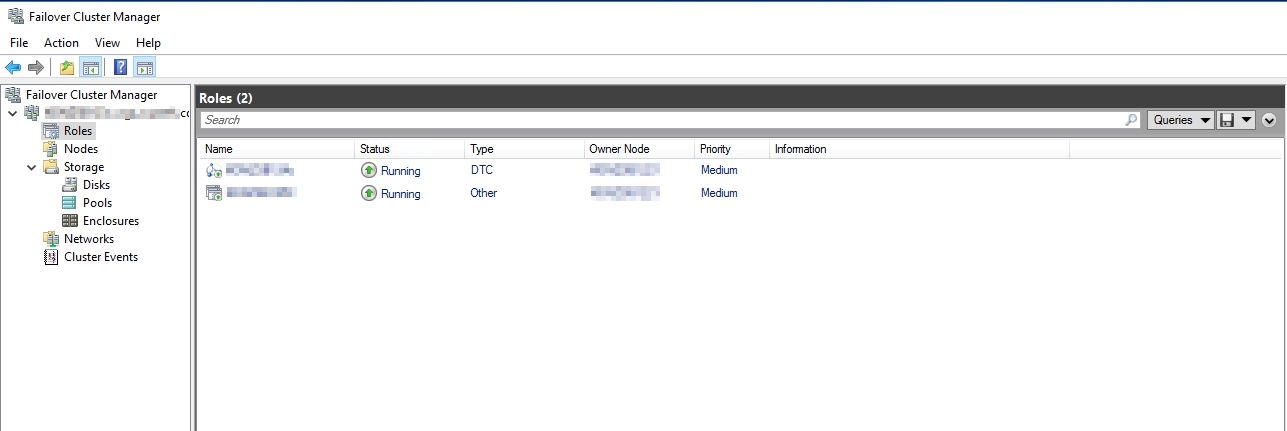The image size is (1287, 431).
Task: Select Nodes in the console tree
Action: tap(80, 149)
